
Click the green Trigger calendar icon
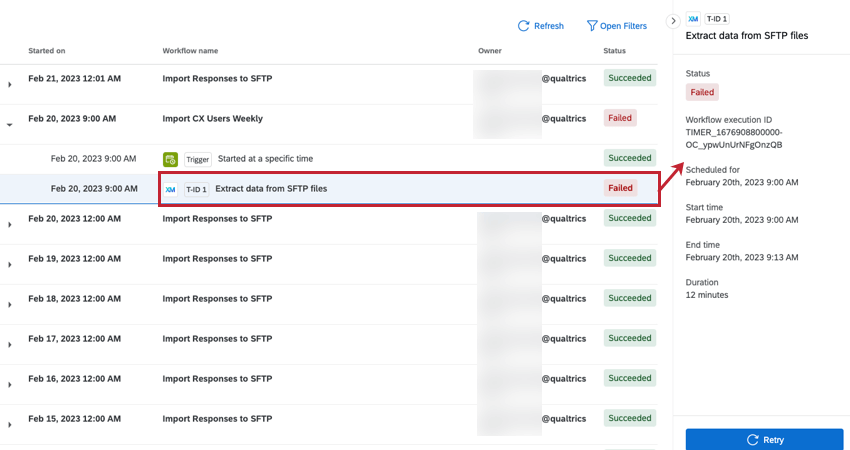click(171, 158)
